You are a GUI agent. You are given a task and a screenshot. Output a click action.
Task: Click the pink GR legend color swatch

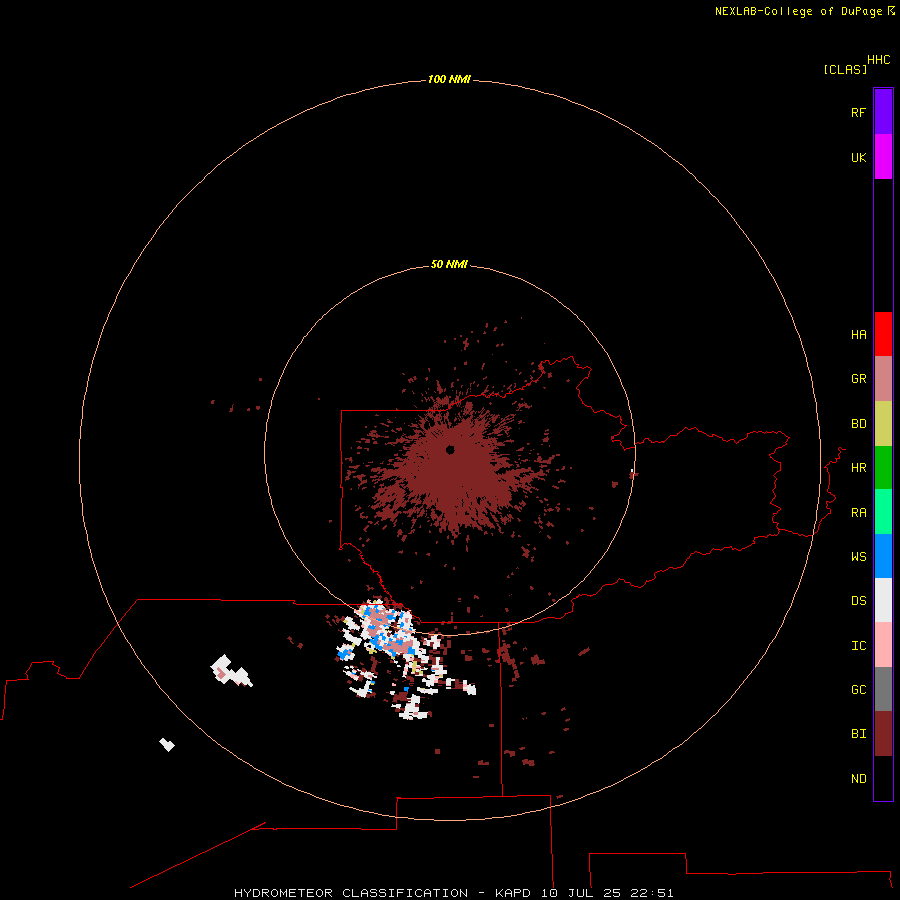883,379
